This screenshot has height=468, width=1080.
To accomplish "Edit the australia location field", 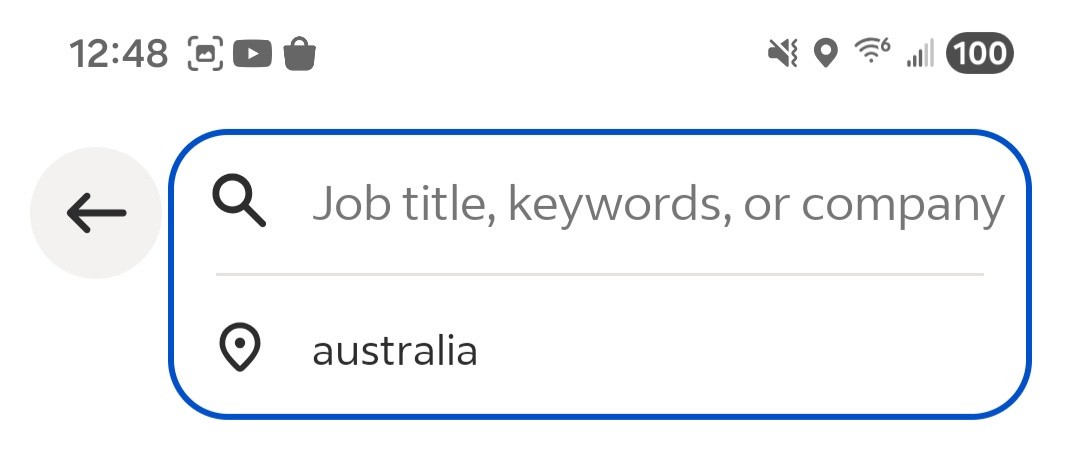I will click(395, 351).
